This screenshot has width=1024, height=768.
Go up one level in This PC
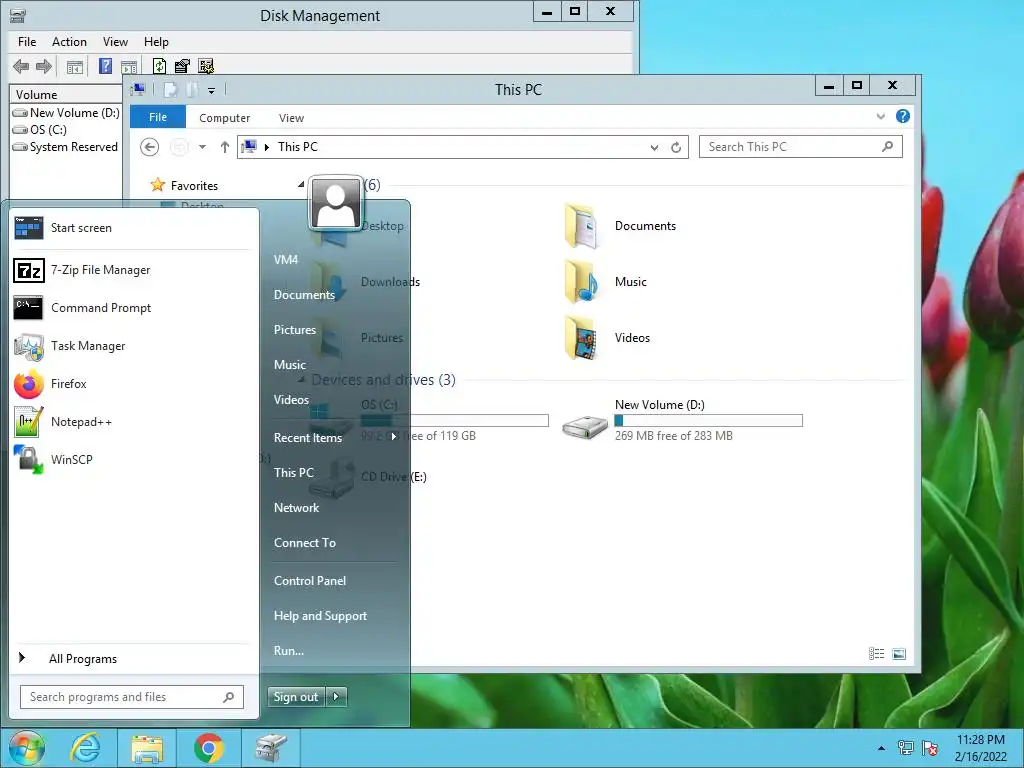pyautogui.click(x=224, y=147)
